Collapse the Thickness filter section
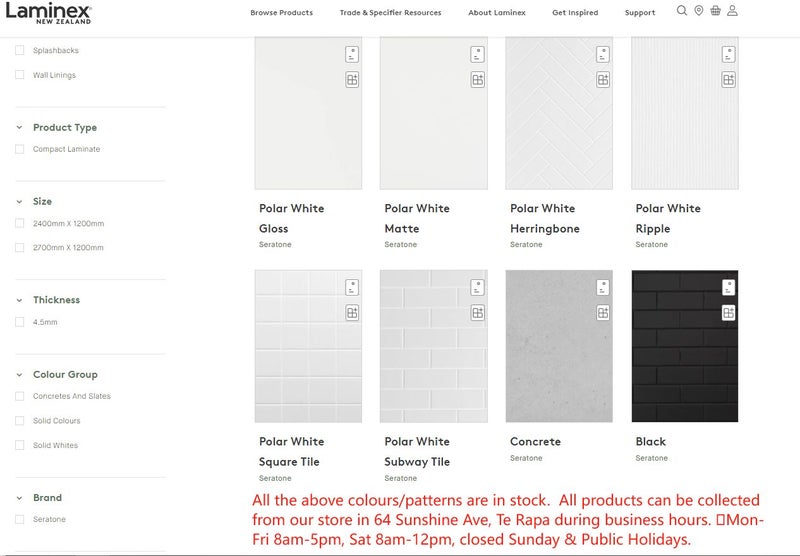The width and height of the screenshot is (800, 556). [x=19, y=300]
